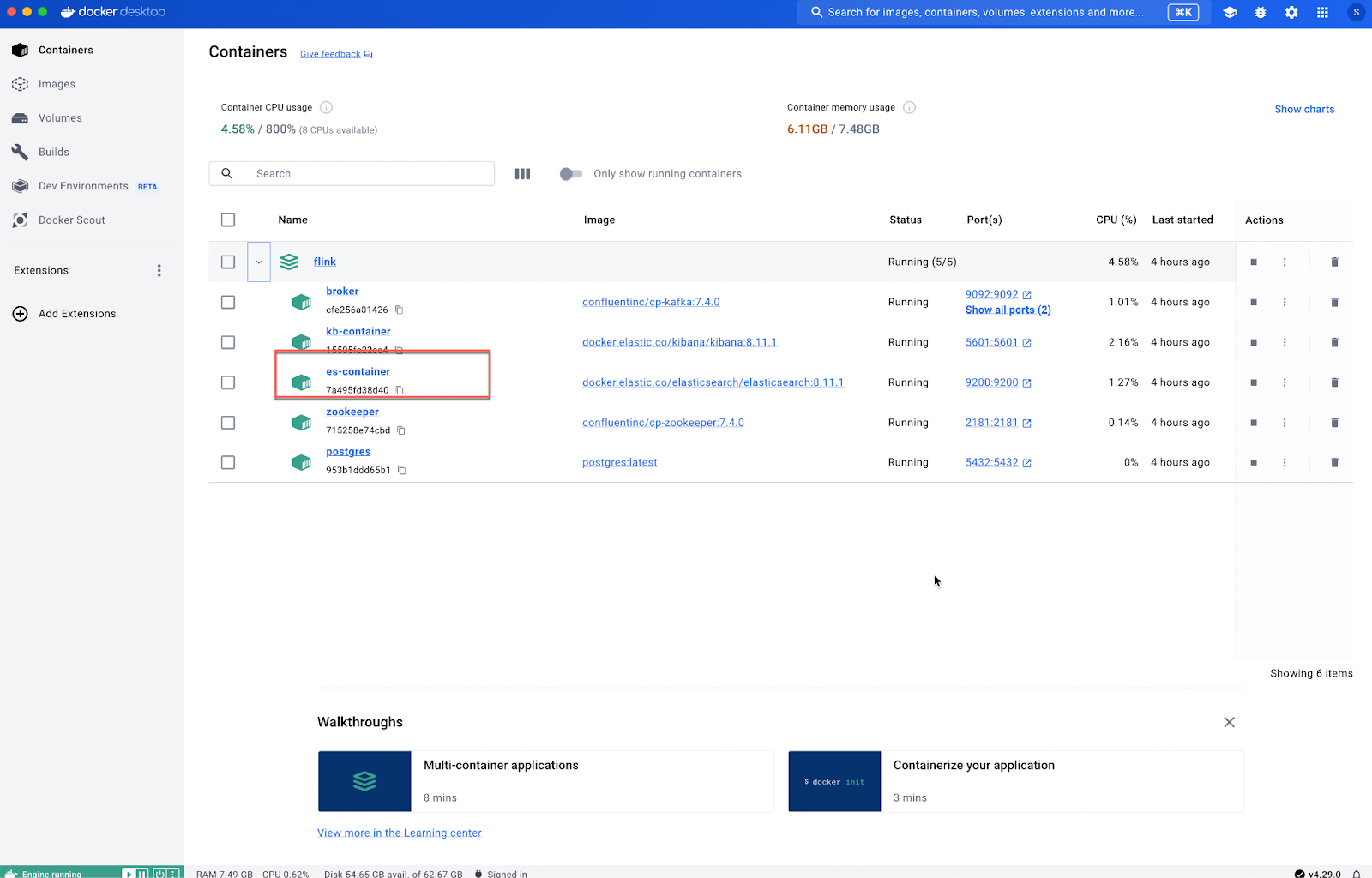Stop the flink compose stack
Image resolution: width=1372 pixels, height=878 pixels.
click(x=1254, y=262)
